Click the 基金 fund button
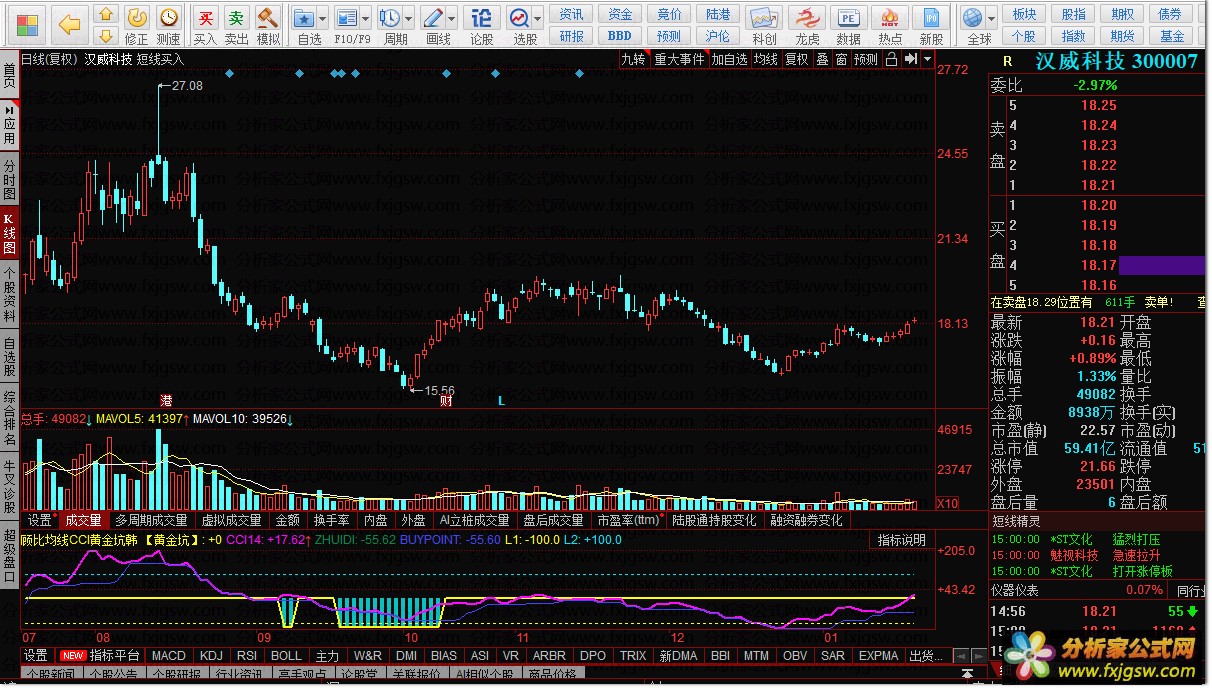Screen dimensions: 1212x688 click(x=1172, y=35)
